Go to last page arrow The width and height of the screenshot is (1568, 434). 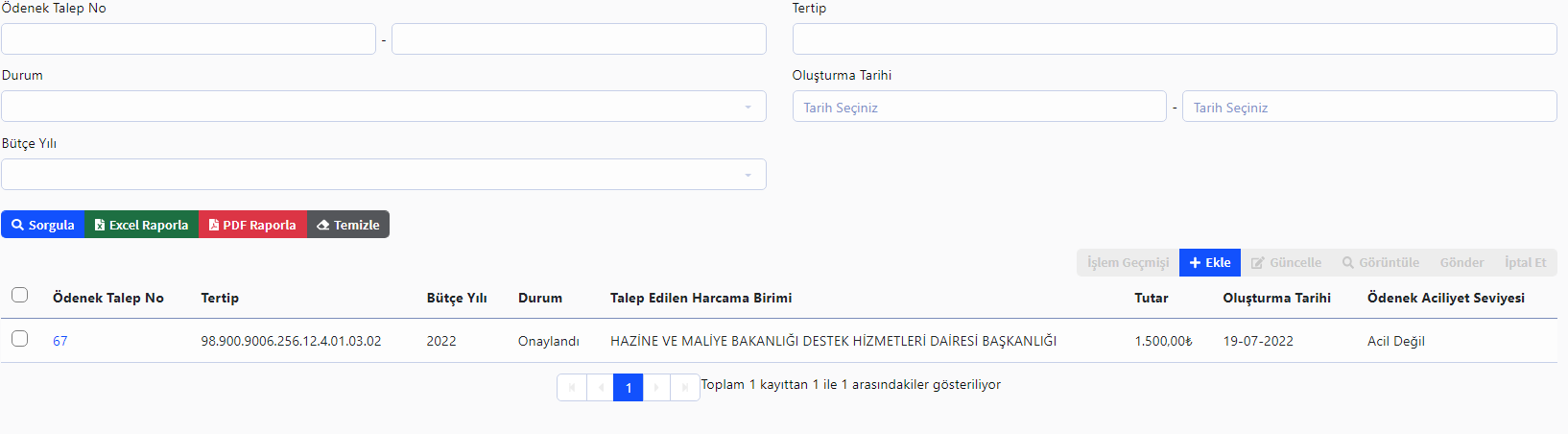[684, 388]
